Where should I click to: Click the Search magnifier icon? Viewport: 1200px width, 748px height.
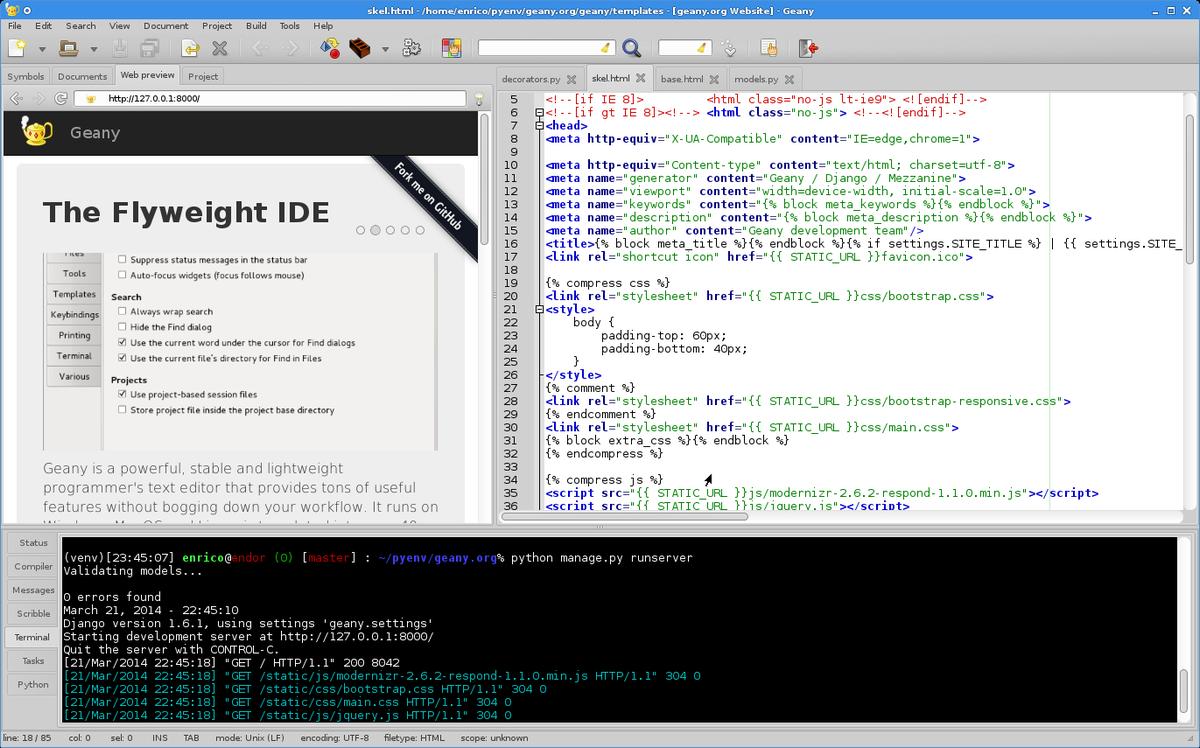click(x=631, y=47)
